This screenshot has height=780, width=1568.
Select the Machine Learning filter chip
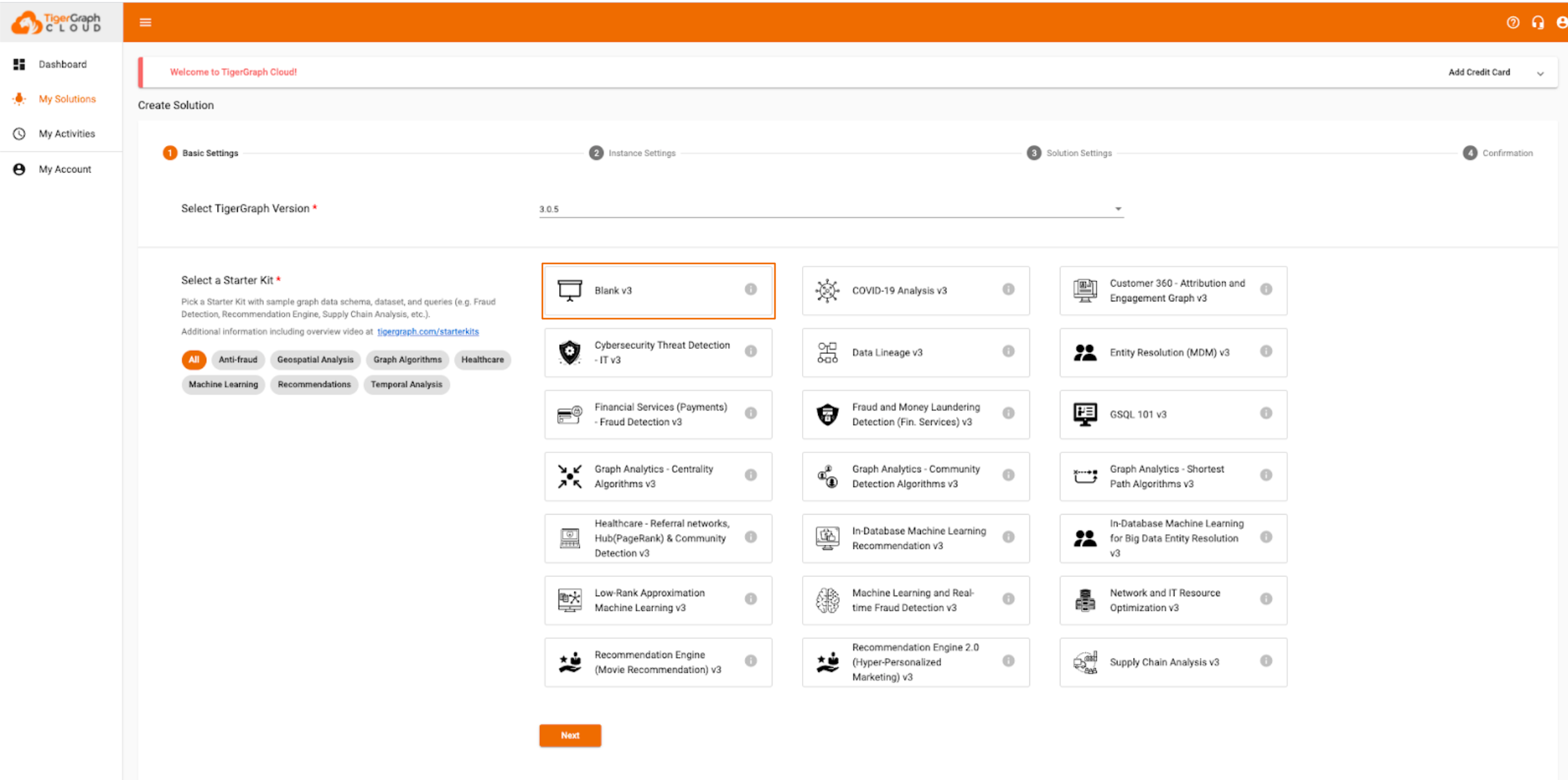pos(223,384)
